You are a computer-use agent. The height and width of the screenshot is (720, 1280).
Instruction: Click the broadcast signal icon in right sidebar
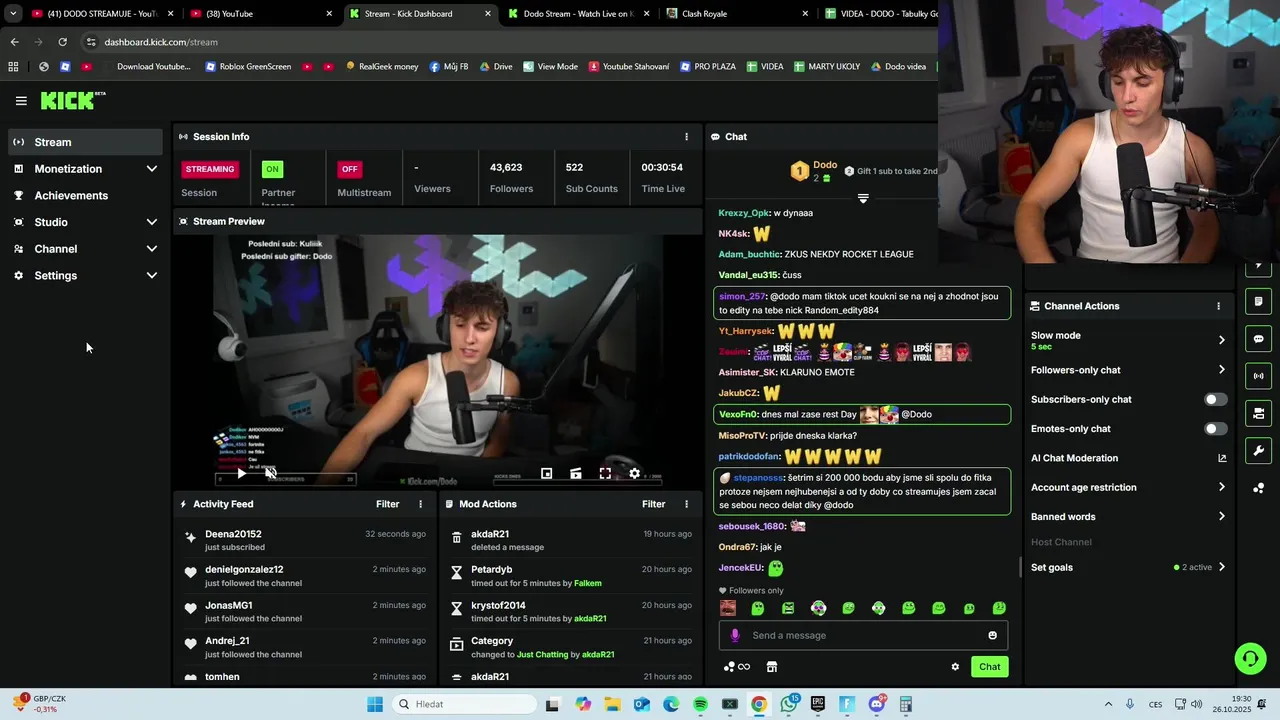click(x=1259, y=376)
